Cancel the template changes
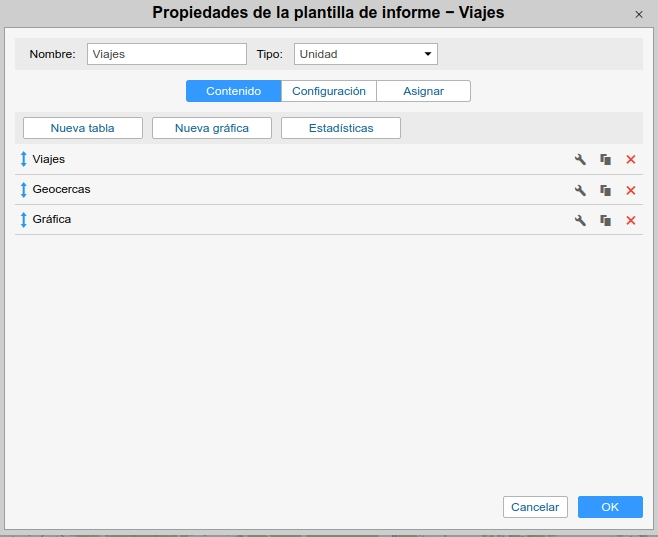The height and width of the screenshot is (537, 658). [535, 507]
